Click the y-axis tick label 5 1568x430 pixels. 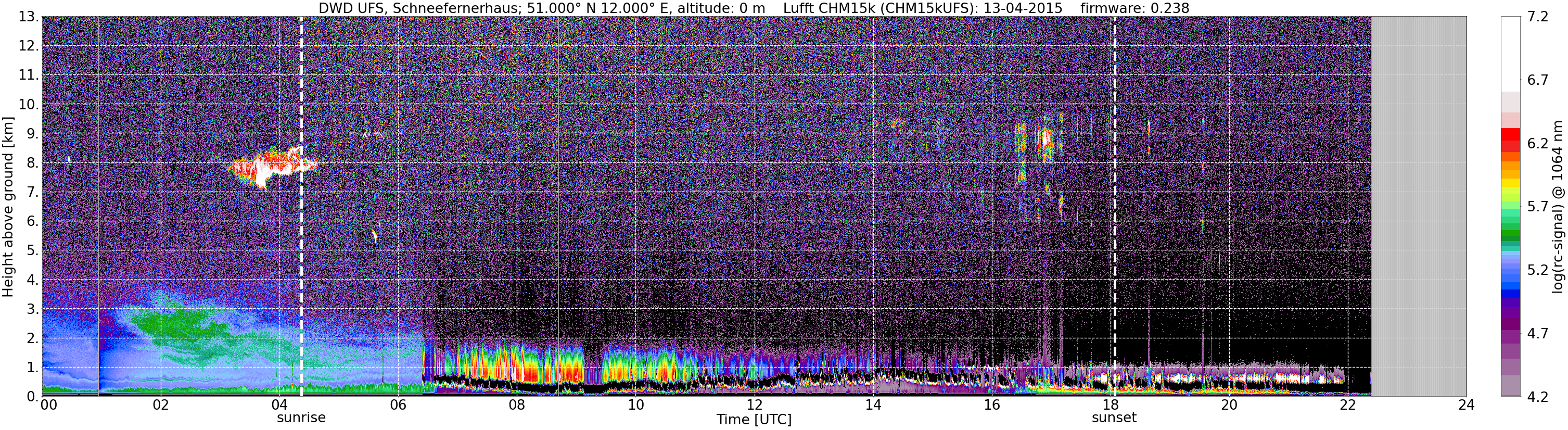32,251
